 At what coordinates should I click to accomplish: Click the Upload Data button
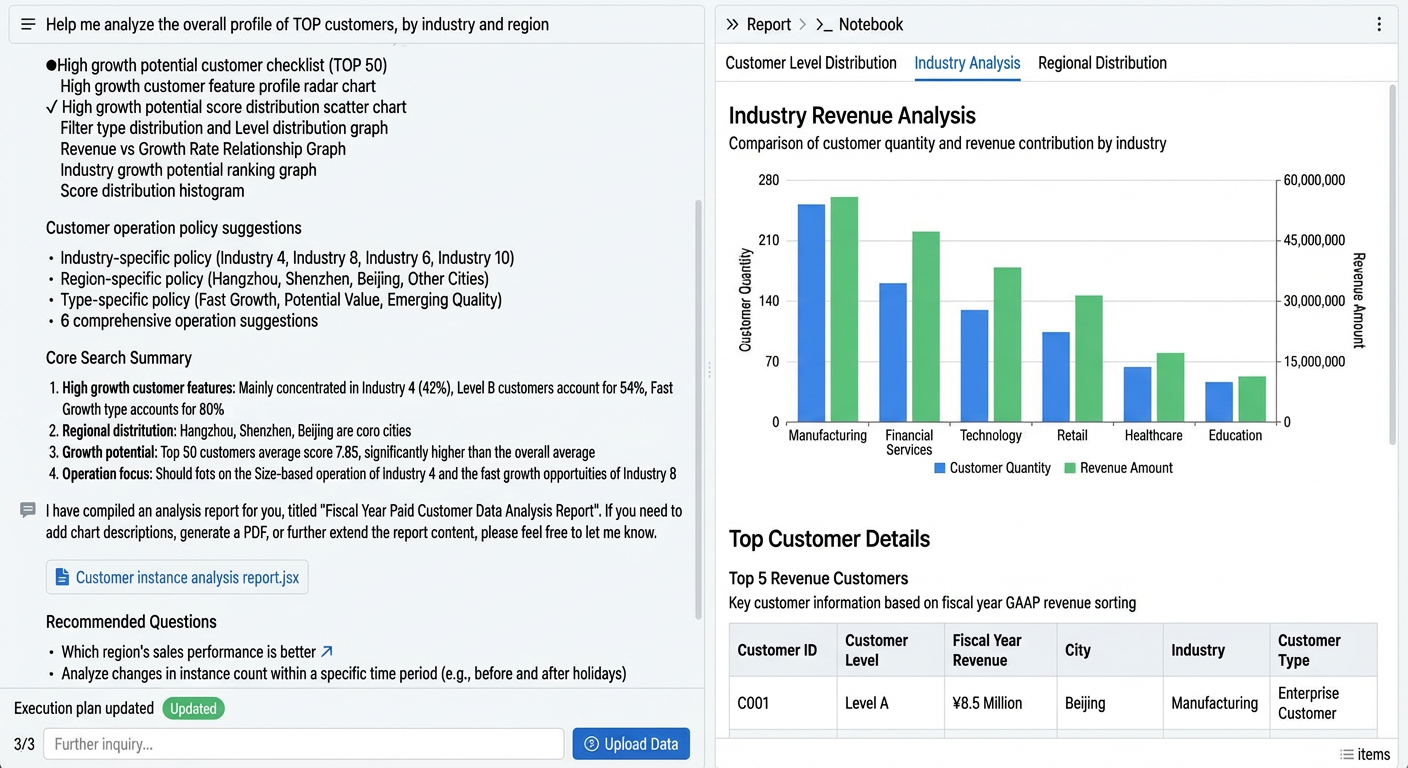tap(631, 744)
